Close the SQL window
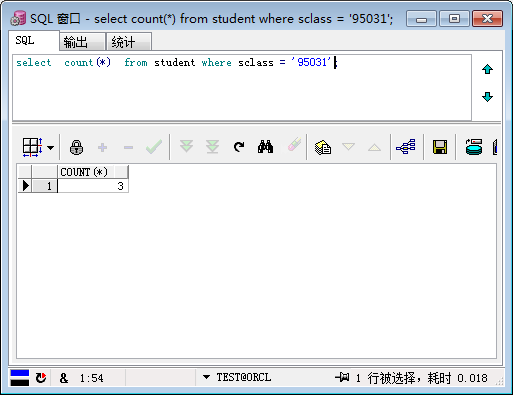The width and height of the screenshot is (513, 395). click(x=487, y=19)
